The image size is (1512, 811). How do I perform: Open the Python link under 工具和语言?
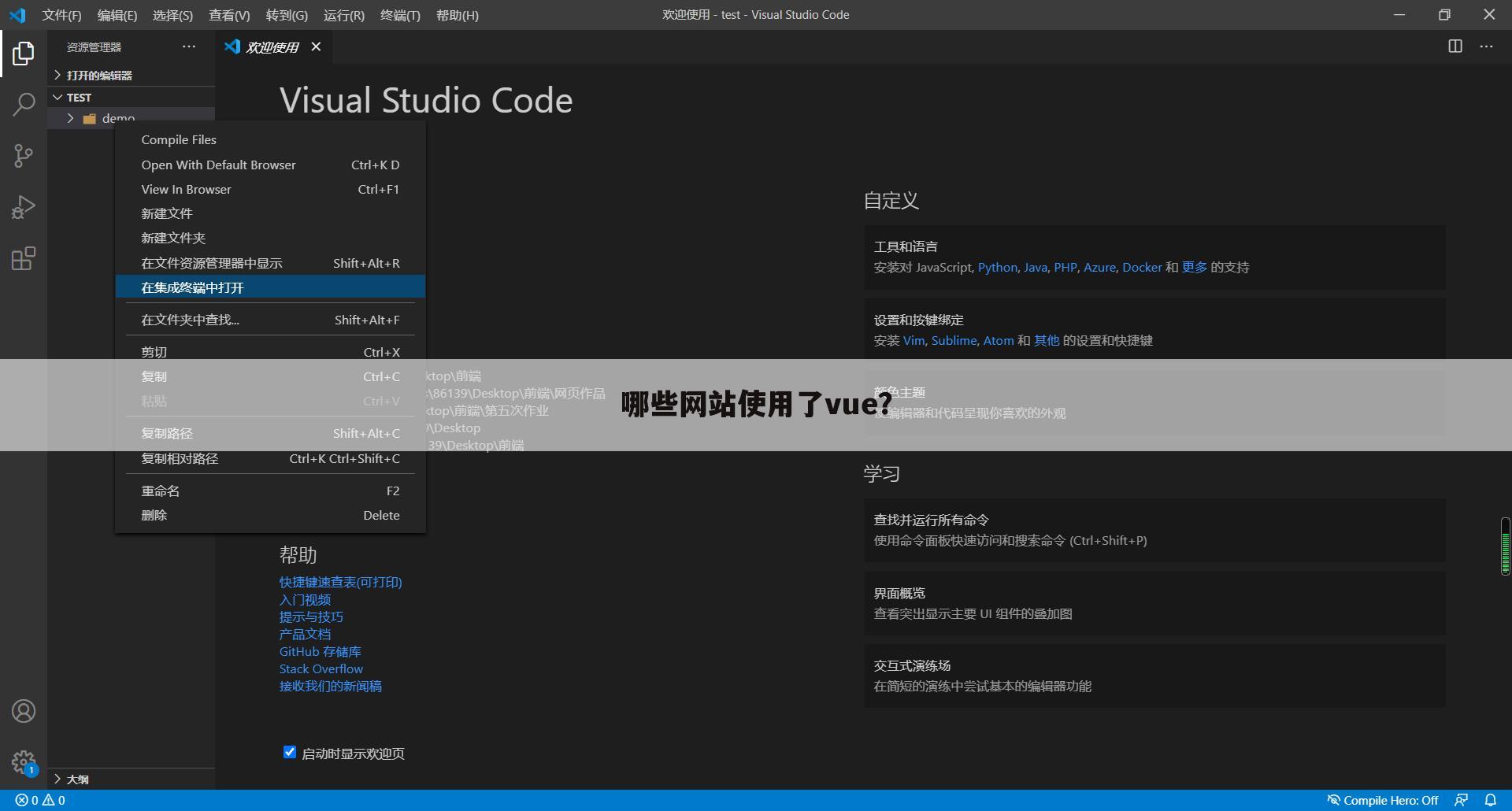pos(997,267)
